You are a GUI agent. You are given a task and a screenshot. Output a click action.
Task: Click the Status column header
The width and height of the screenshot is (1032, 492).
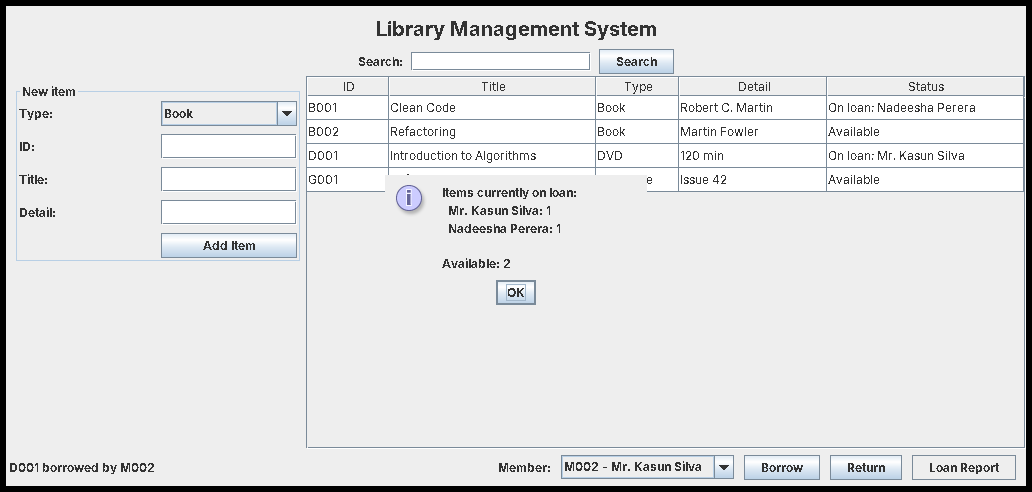pyautogui.click(x=925, y=86)
